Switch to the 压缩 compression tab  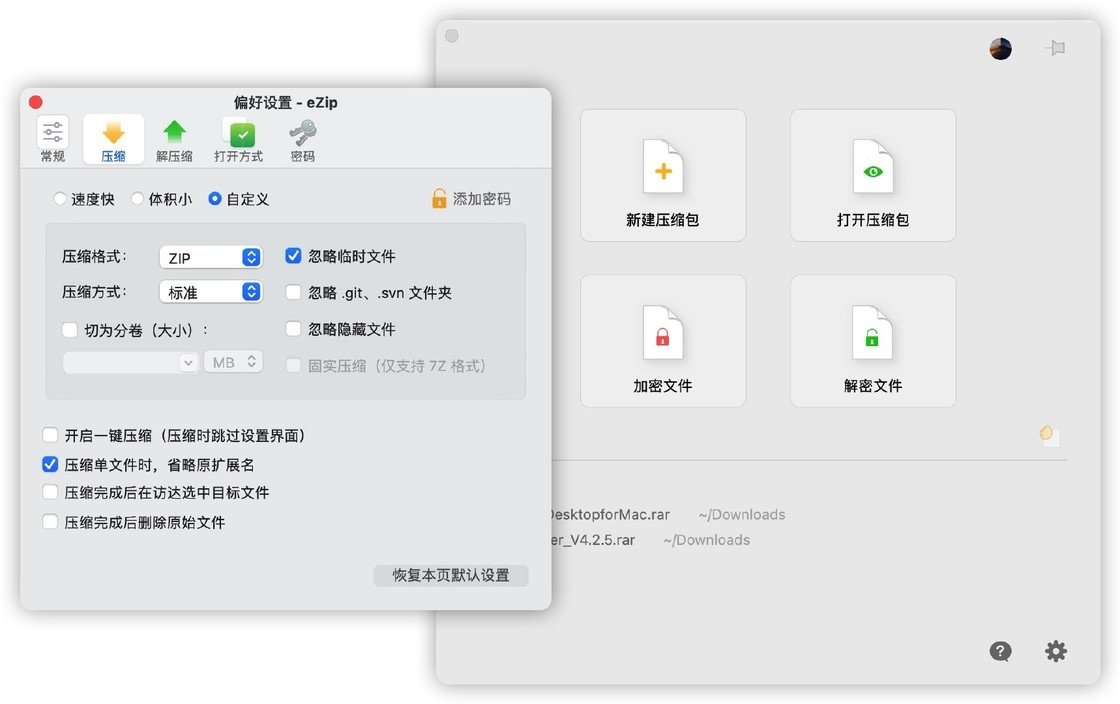[x=114, y=139]
